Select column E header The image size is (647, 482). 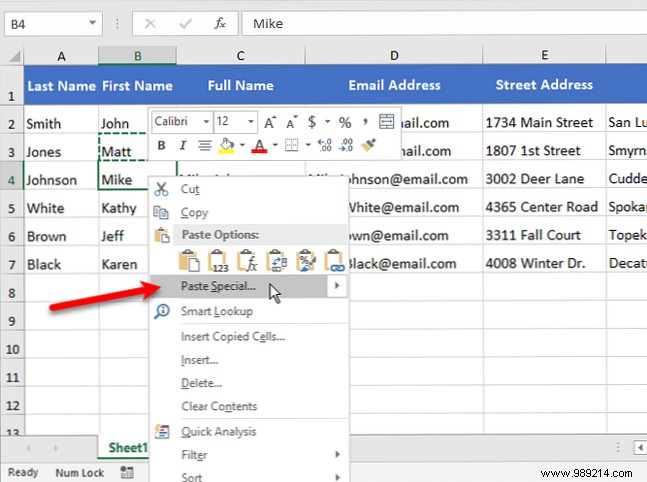pos(544,55)
